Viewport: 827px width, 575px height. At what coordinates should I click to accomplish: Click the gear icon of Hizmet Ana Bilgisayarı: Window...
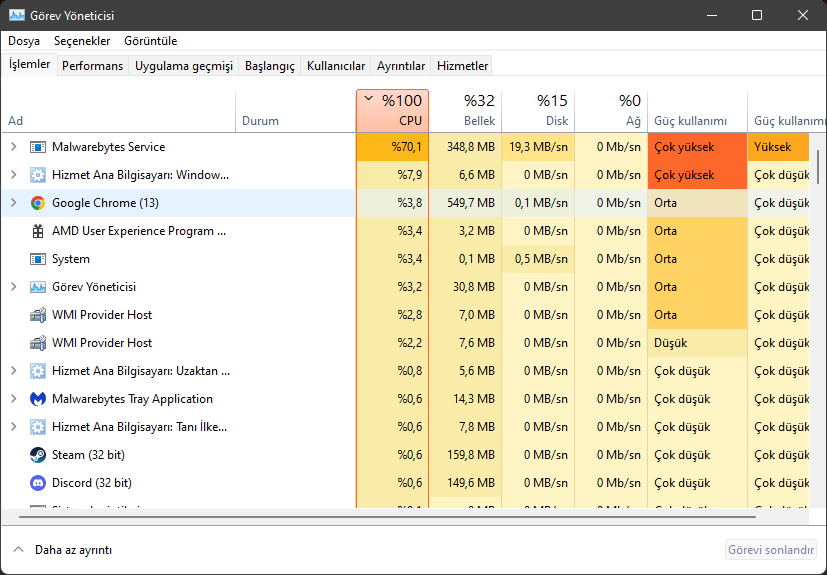[x=37, y=175]
